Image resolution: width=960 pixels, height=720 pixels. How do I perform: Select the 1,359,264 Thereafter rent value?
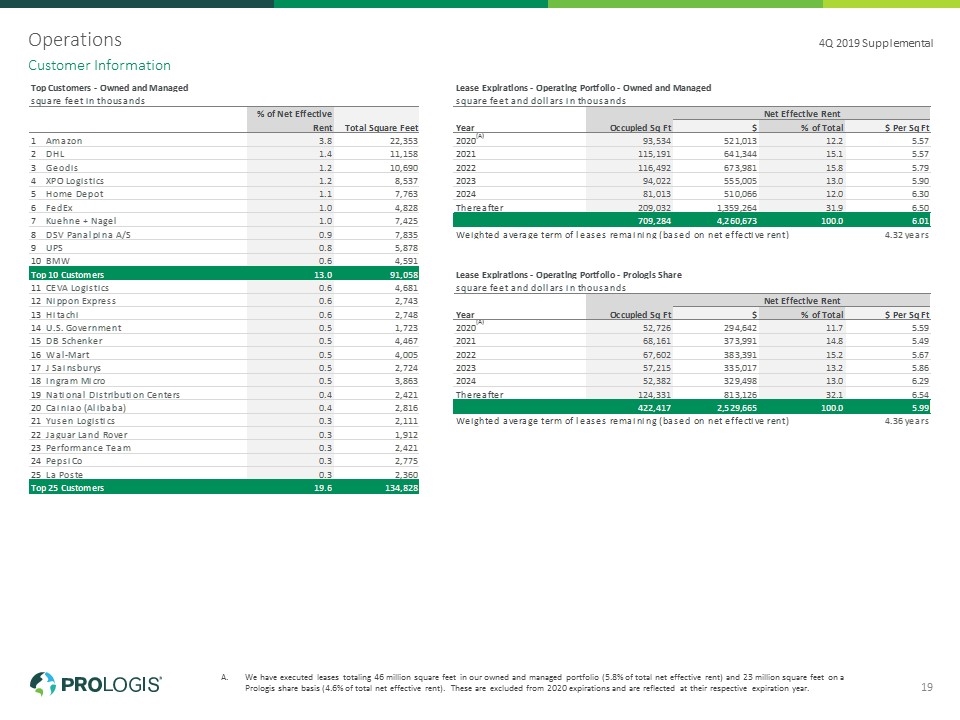(x=737, y=208)
